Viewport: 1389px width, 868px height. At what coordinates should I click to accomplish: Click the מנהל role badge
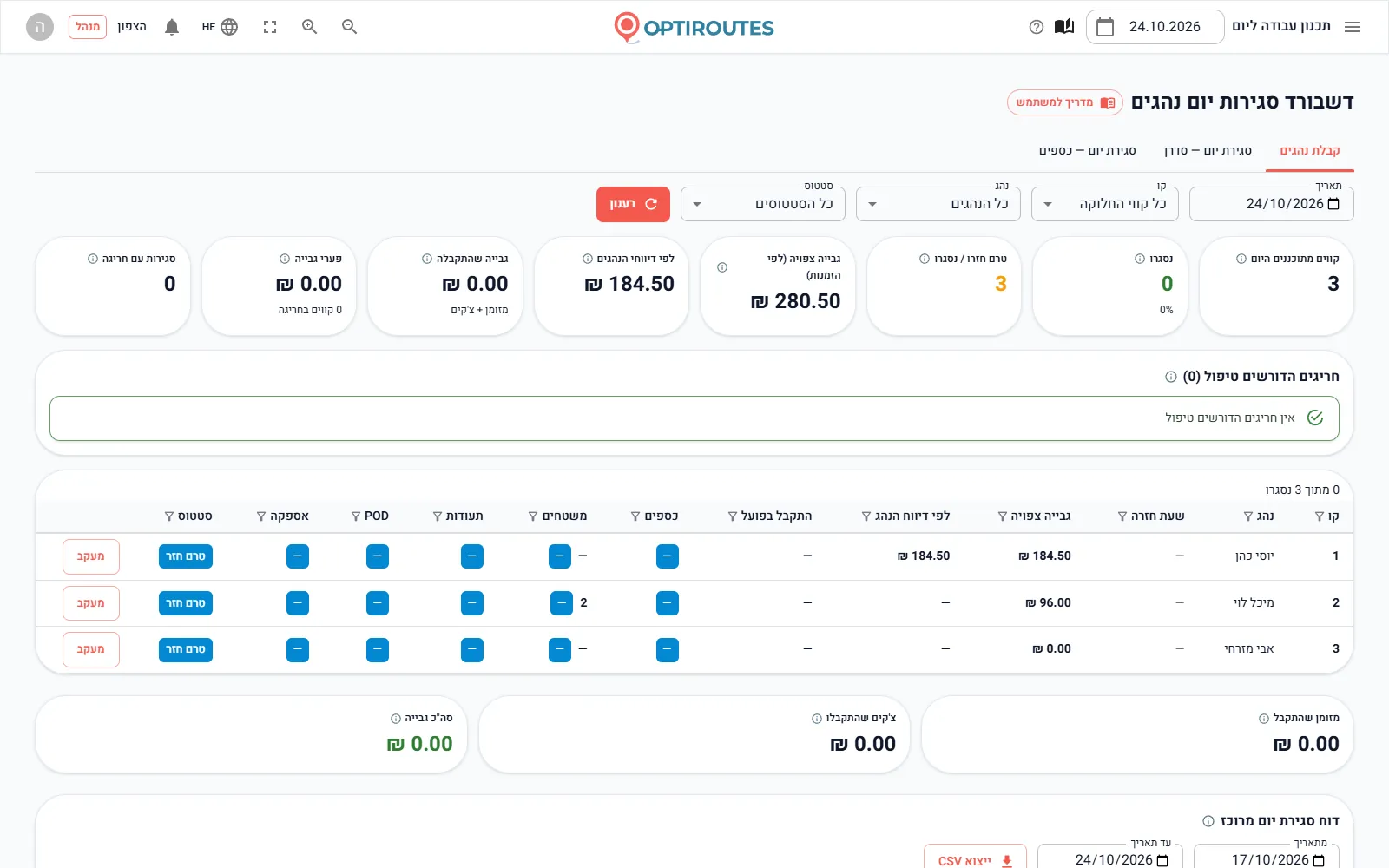(x=88, y=27)
